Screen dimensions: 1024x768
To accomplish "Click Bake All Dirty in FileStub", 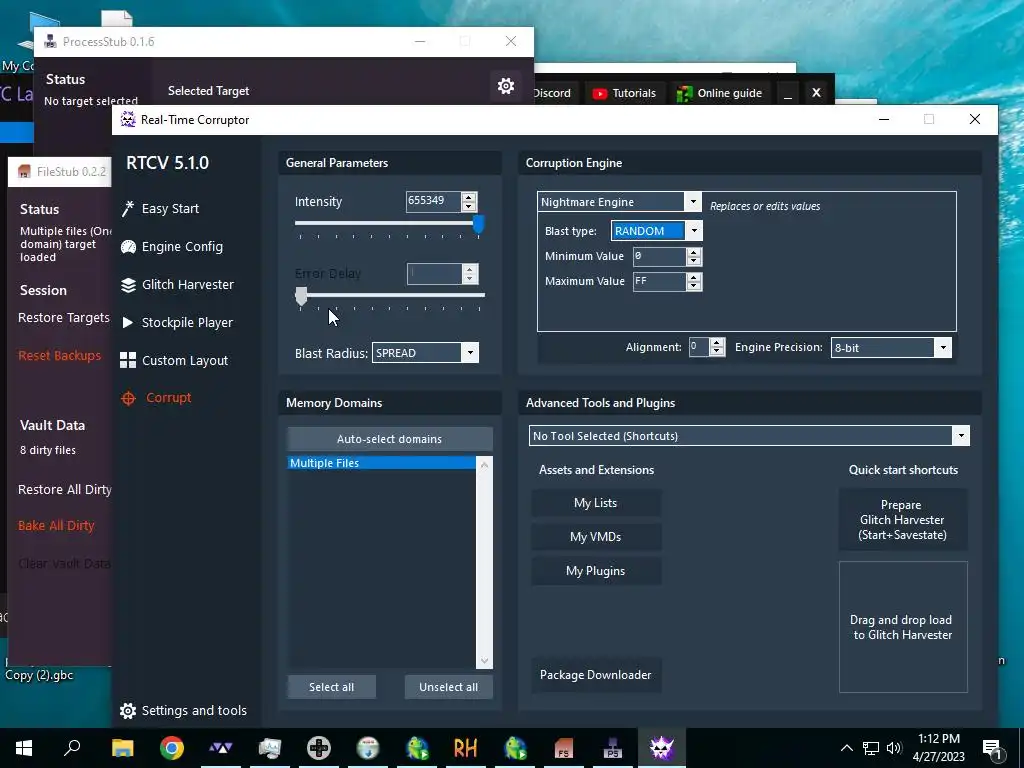I will pos(56,525).
